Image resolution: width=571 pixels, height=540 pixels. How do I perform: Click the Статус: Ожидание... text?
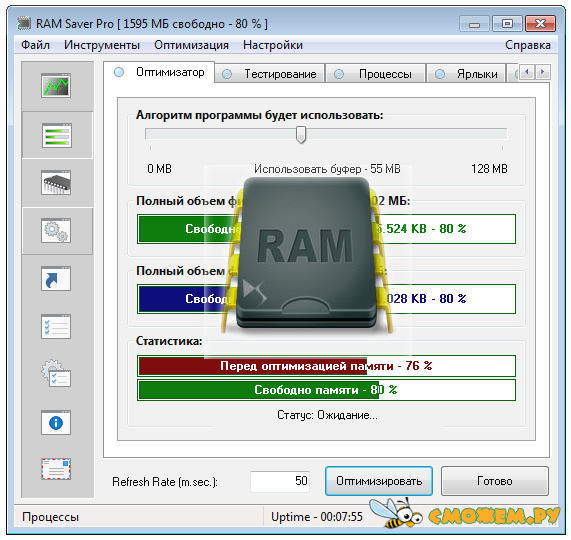coord(327,415)
